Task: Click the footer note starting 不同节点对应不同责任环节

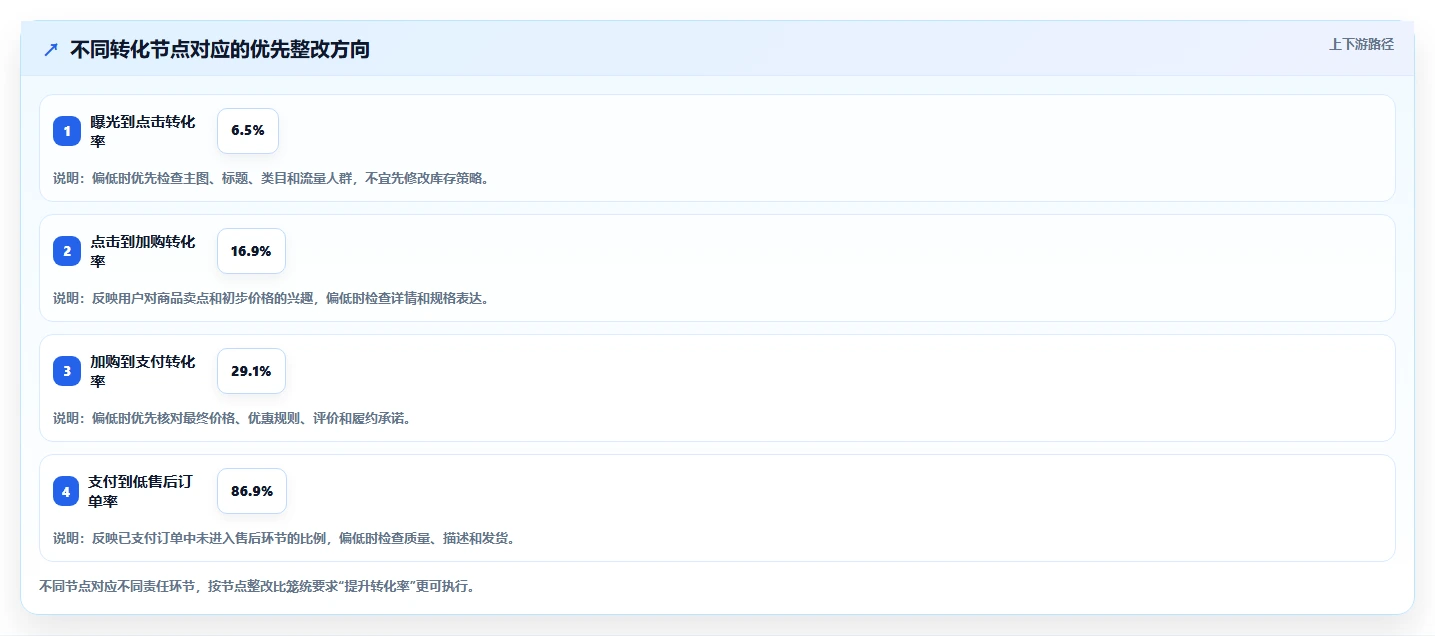Action: (x=257, y=586)
